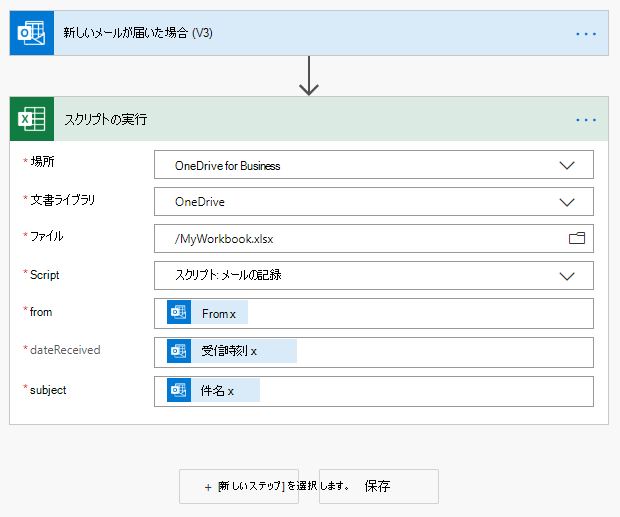Click the Outlook icon in the 件名 token
Screen dimensions: 620x517
179,390
